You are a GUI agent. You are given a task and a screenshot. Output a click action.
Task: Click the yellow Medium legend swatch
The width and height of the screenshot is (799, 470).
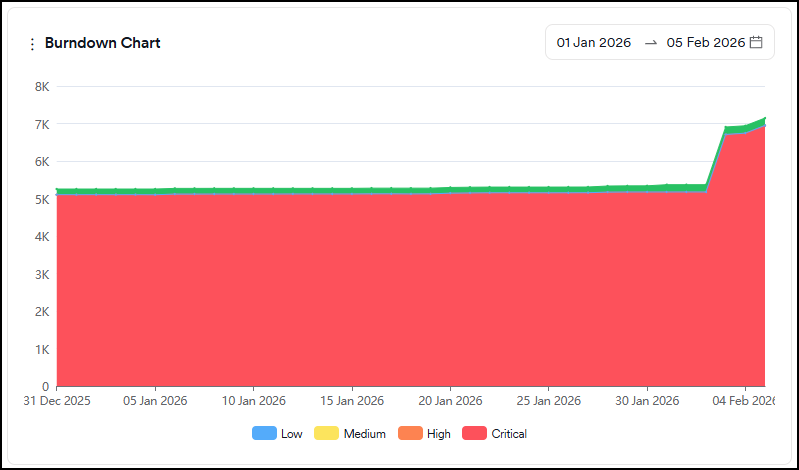pyautogui.click(x=327, y=434)
